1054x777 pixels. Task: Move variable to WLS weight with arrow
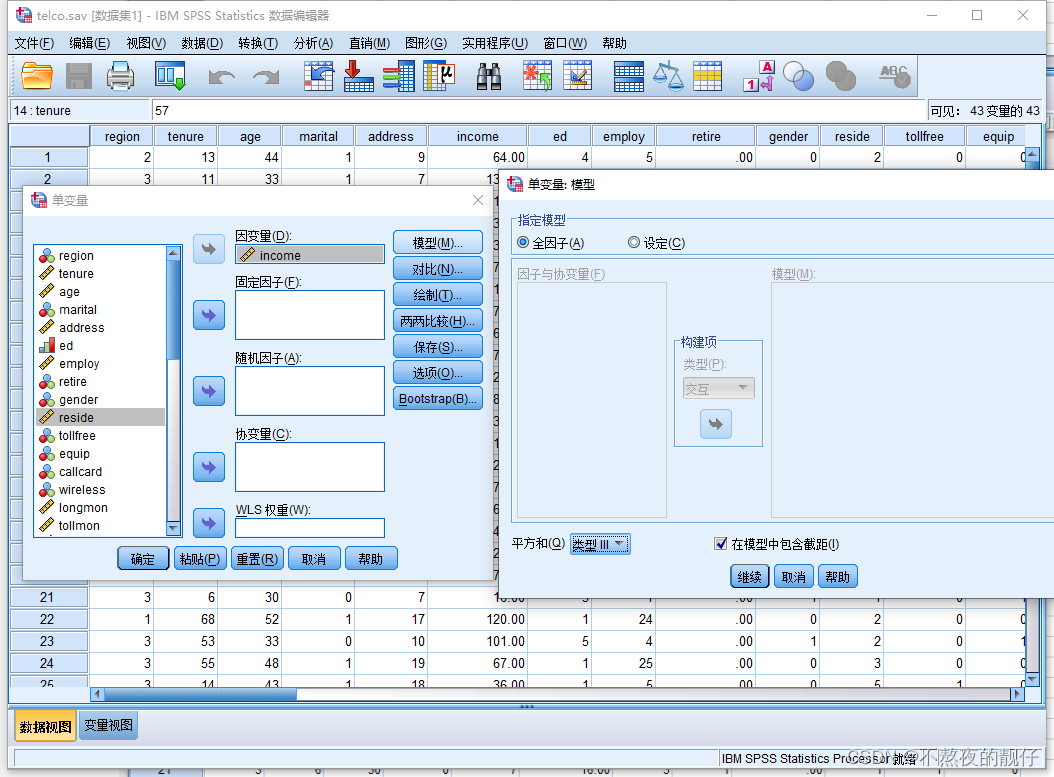point(209,523)
